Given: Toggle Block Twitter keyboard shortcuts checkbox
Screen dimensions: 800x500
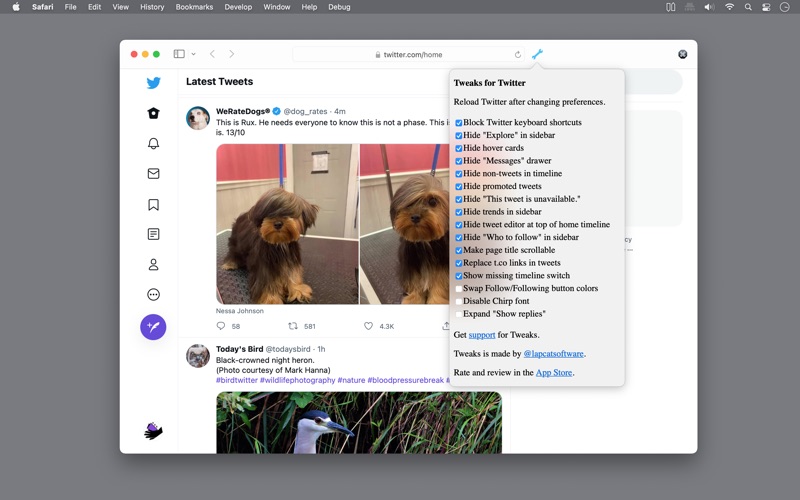Looking at the screenshot, I should (x=459, y=122).
